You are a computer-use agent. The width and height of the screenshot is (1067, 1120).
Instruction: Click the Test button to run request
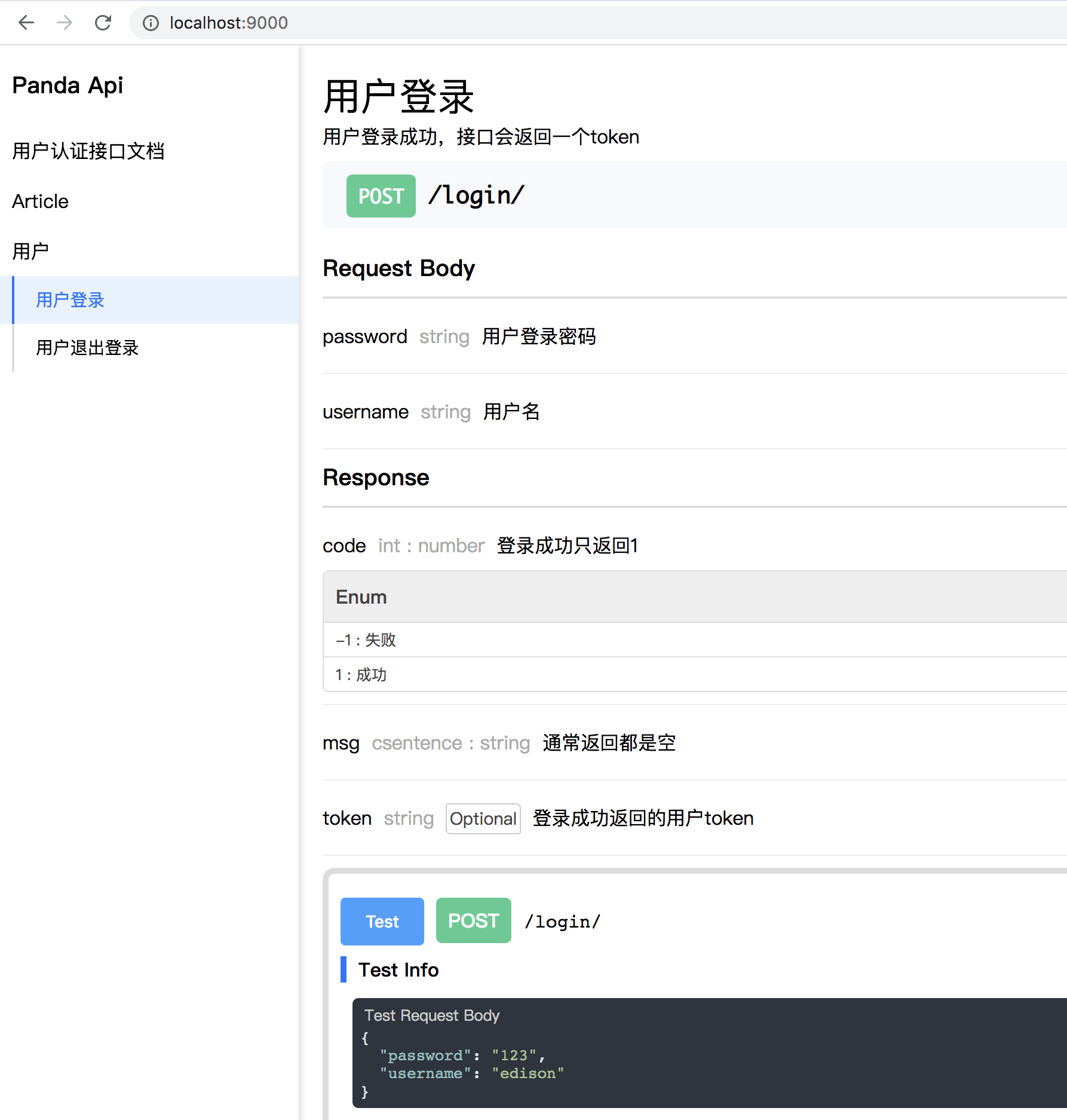coord(381,921)
